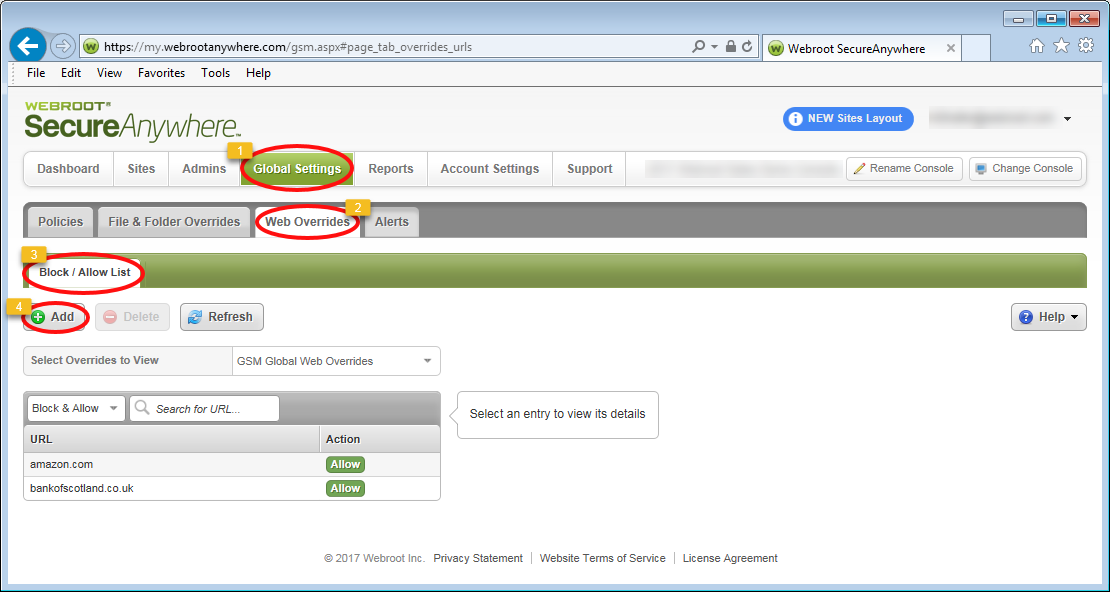Image resolution: width=1110 pixels, height=592 pixels.
Task: Open the Help dropdown button
Action: (x=1048, y=317)
